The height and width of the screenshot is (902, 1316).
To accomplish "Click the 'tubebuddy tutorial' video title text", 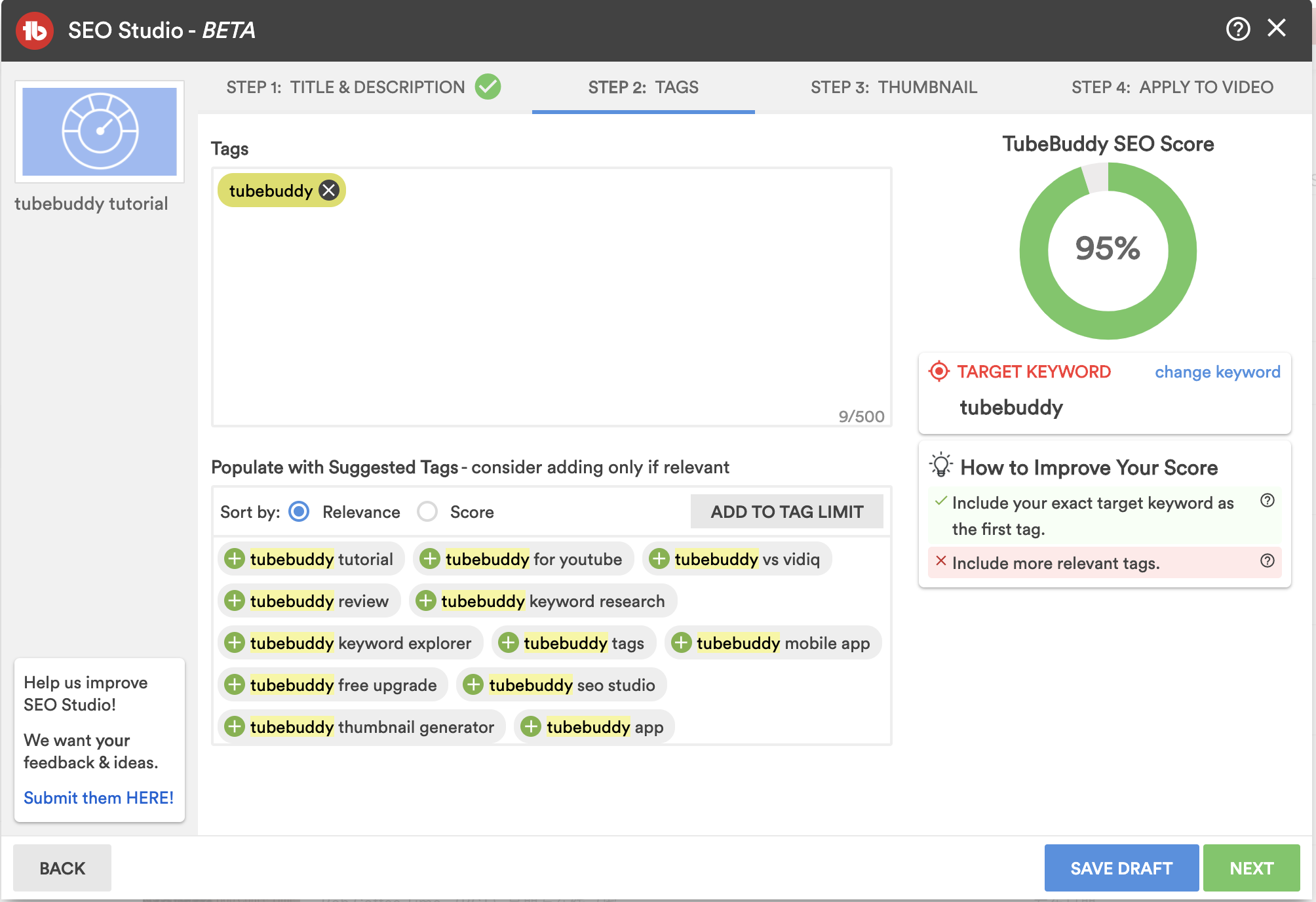I will 91,204.
